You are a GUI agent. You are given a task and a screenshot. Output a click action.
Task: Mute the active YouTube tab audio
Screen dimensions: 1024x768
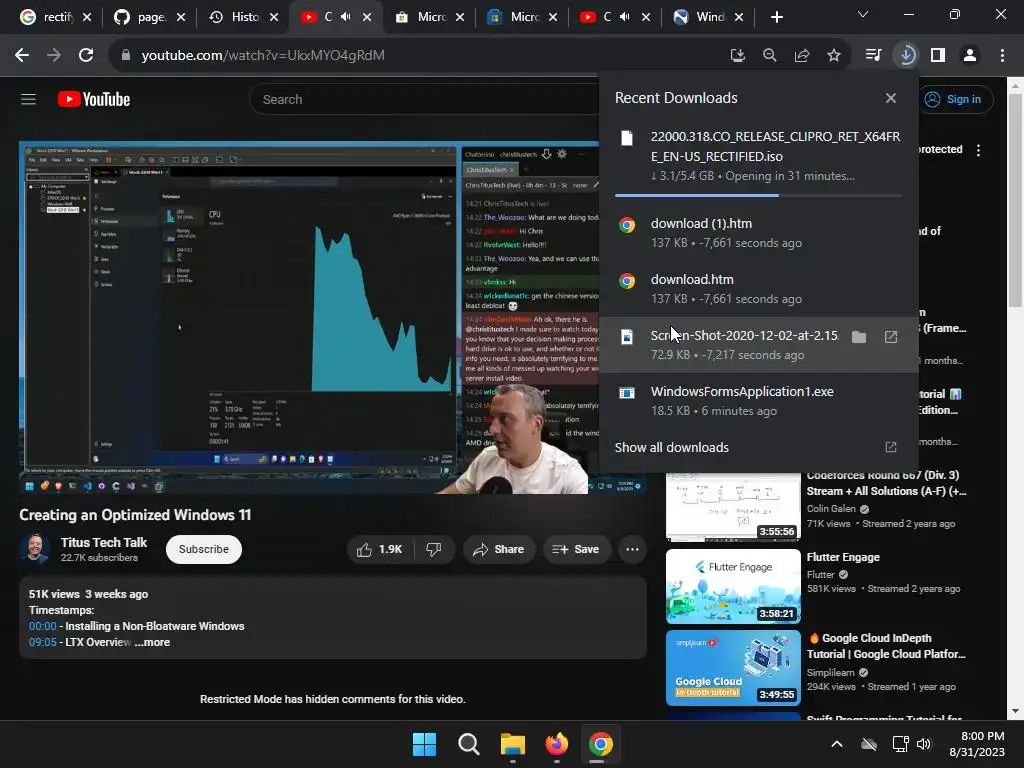pyautogui.click(x=346, y=17)
